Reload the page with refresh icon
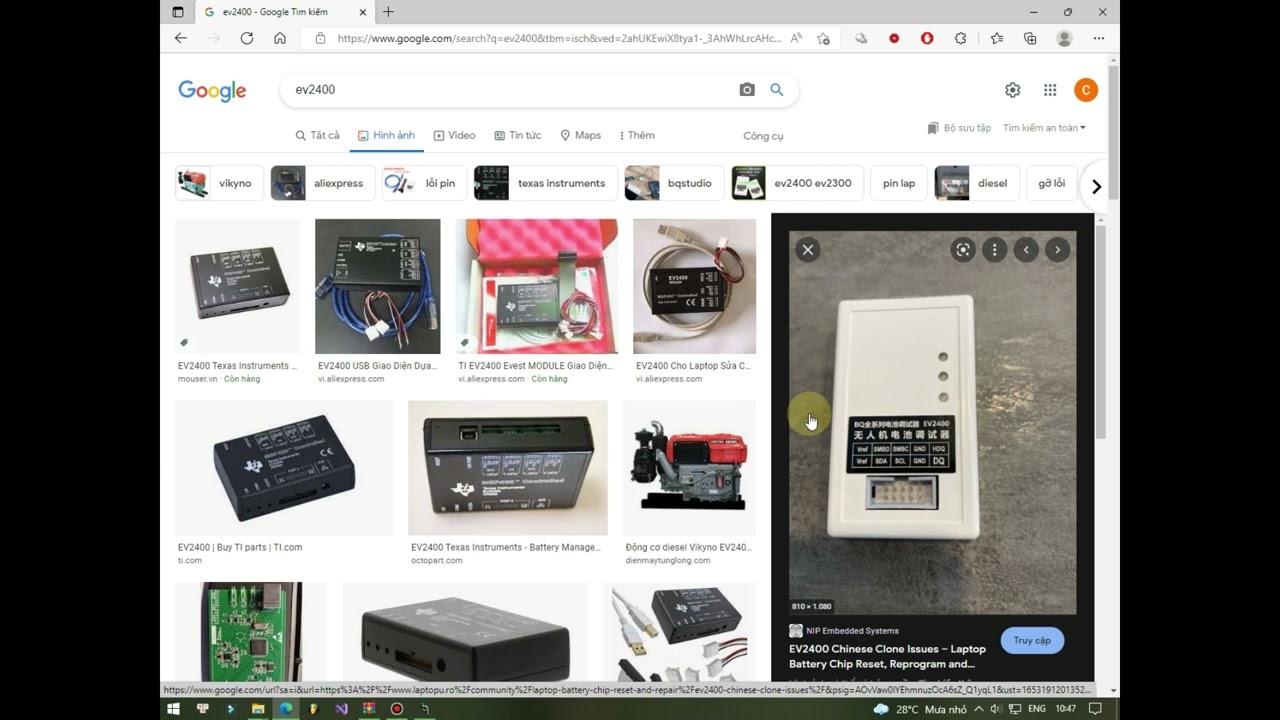 click(247, 38)
